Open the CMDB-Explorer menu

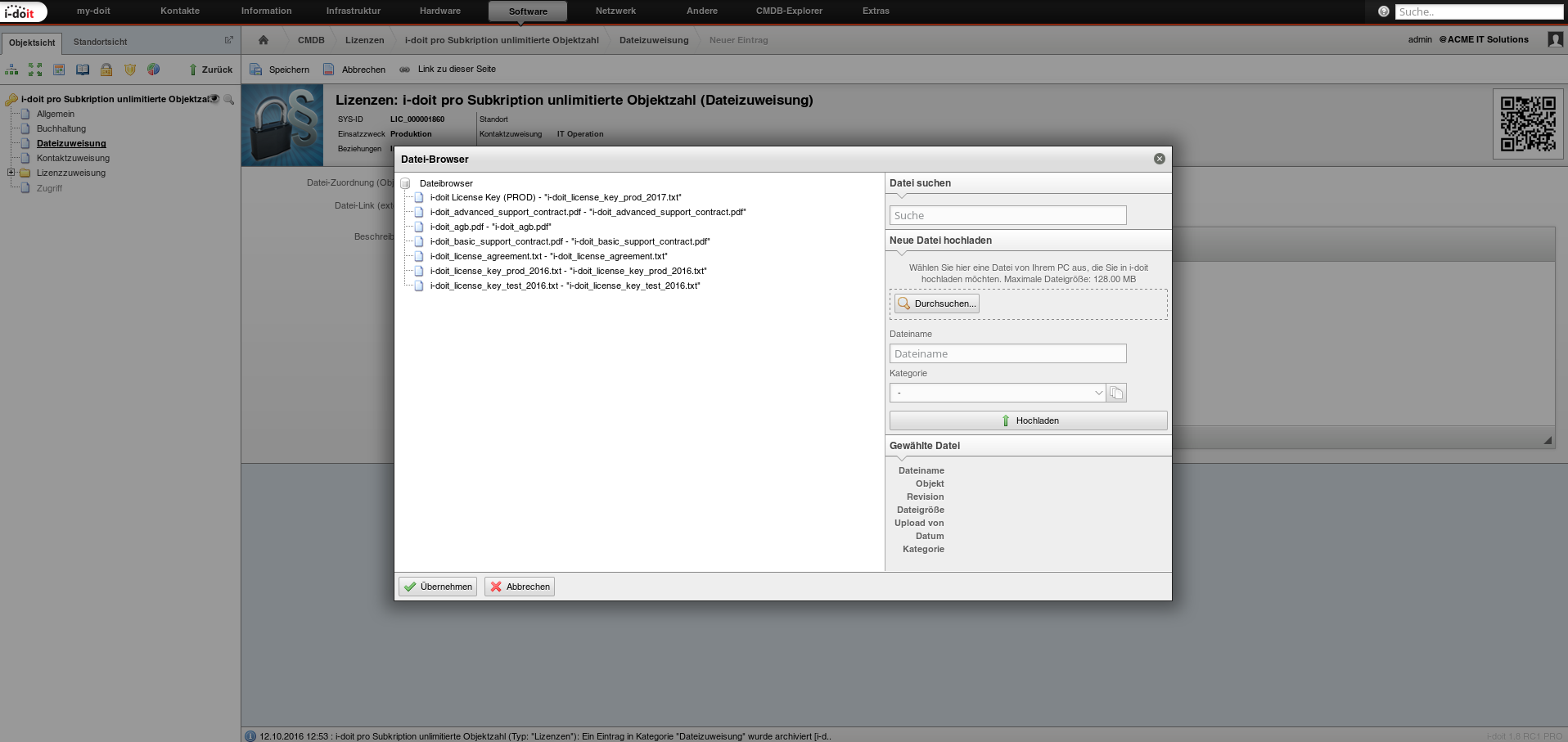(789, 11)
